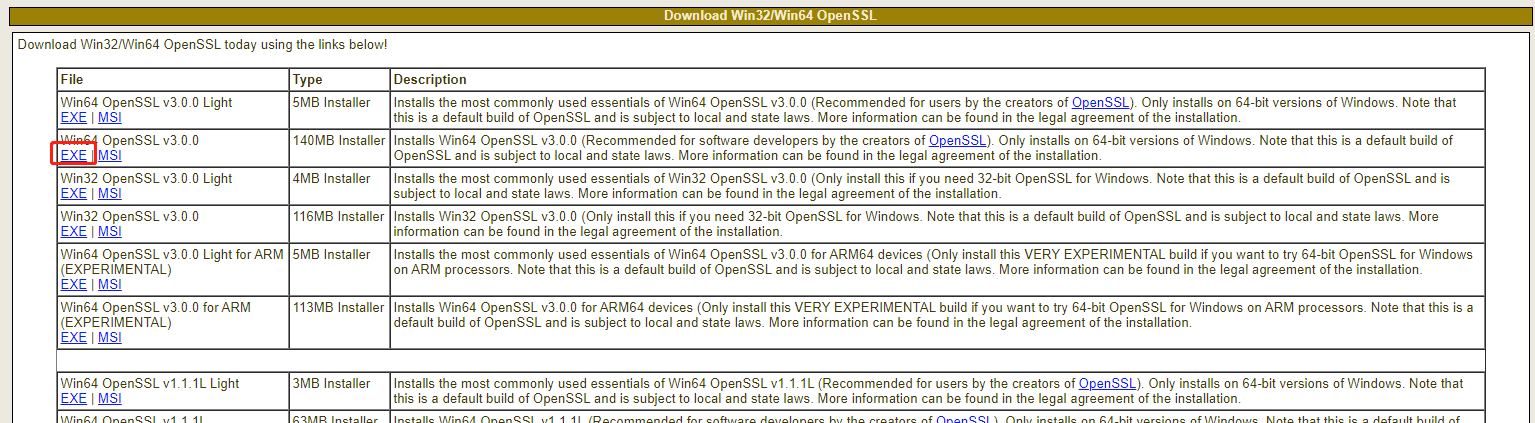Get the 116MB Win32 OpenSSL v3.0.0 MSI
The image size is (1535, 423).
click(110, 232)
